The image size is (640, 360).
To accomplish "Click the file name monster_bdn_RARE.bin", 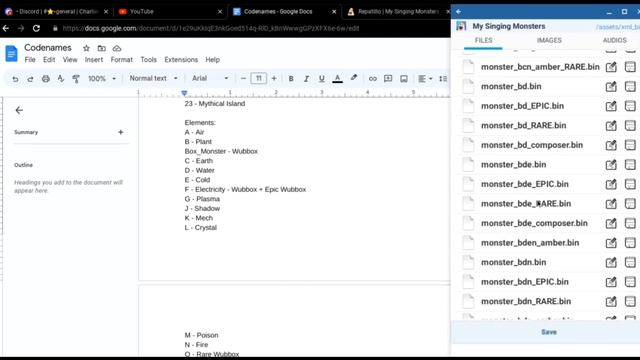I will coord(526,301).
